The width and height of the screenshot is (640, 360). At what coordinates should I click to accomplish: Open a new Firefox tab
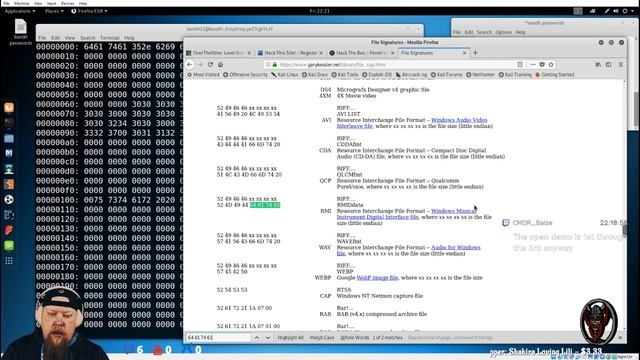[475, 53]
